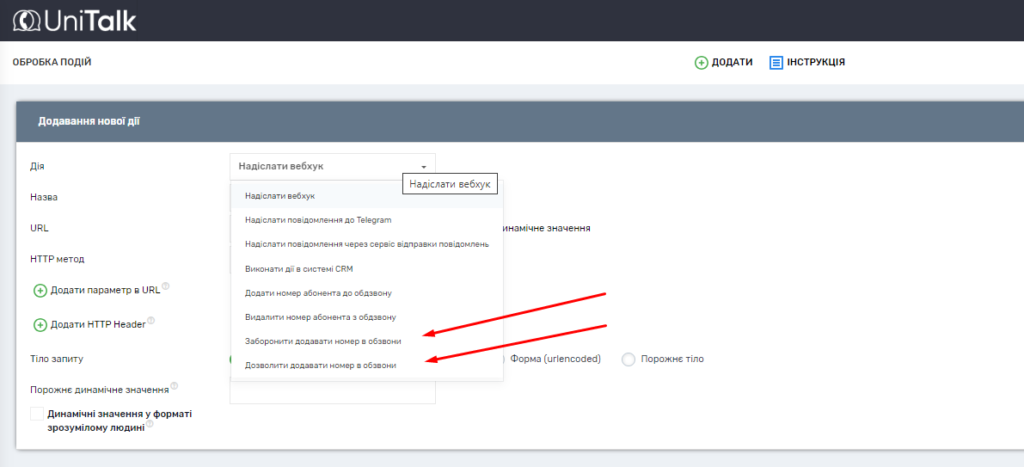Select Видалити номер абонента з обдзвону
The height and width of the screenshot is (467, 1024).
321,317
